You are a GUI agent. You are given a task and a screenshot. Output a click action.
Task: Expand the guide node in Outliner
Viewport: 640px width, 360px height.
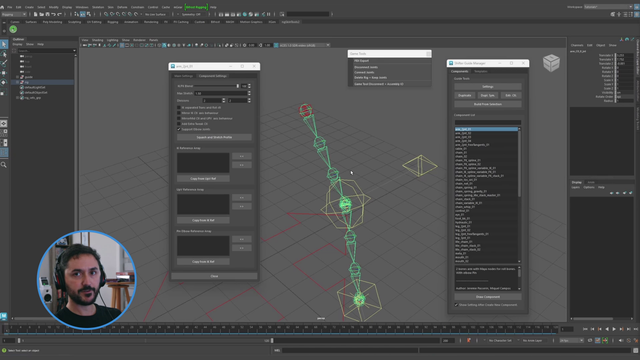click(x=18, y=77)
